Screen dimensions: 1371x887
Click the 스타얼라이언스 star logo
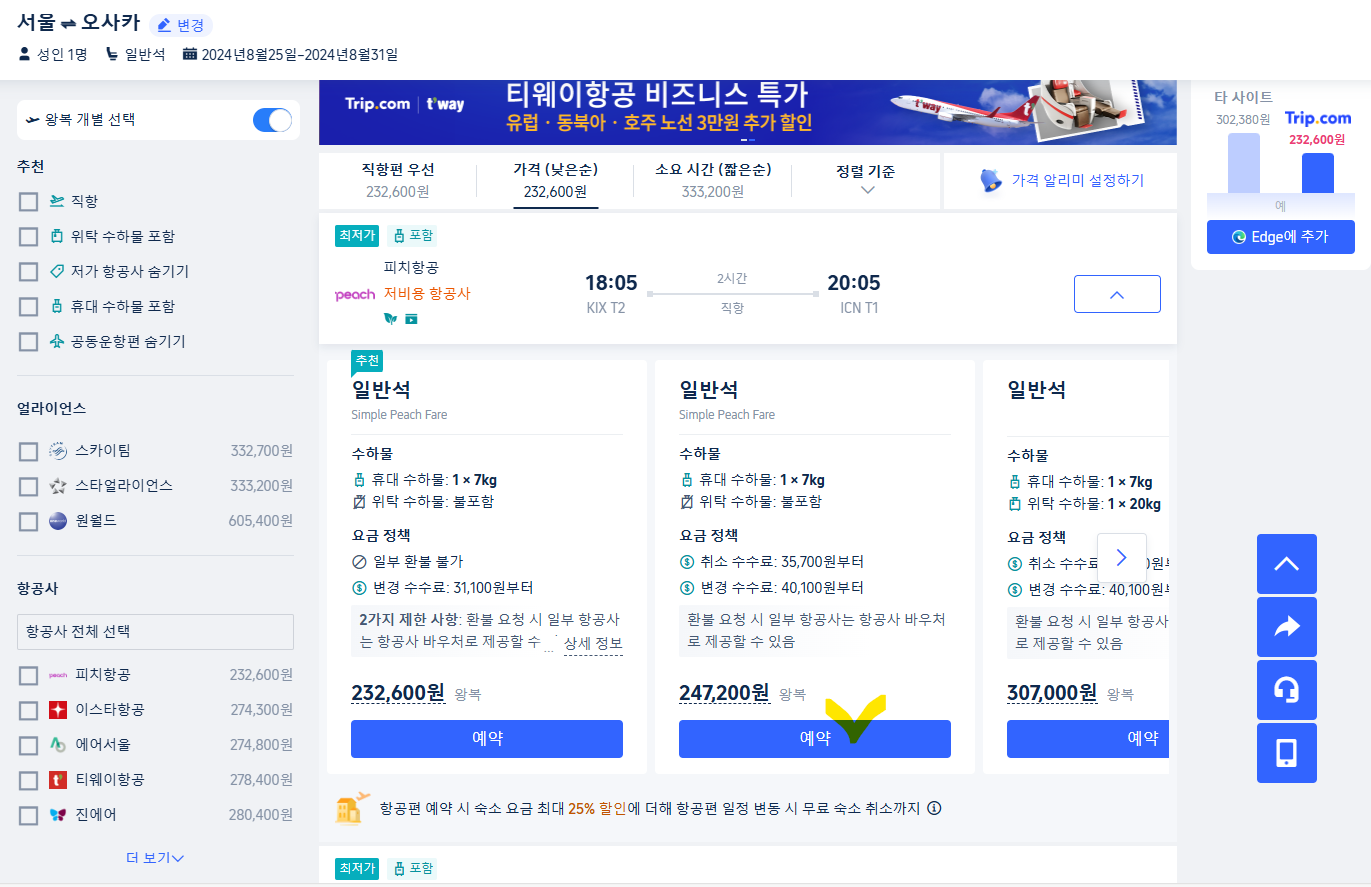58,486
